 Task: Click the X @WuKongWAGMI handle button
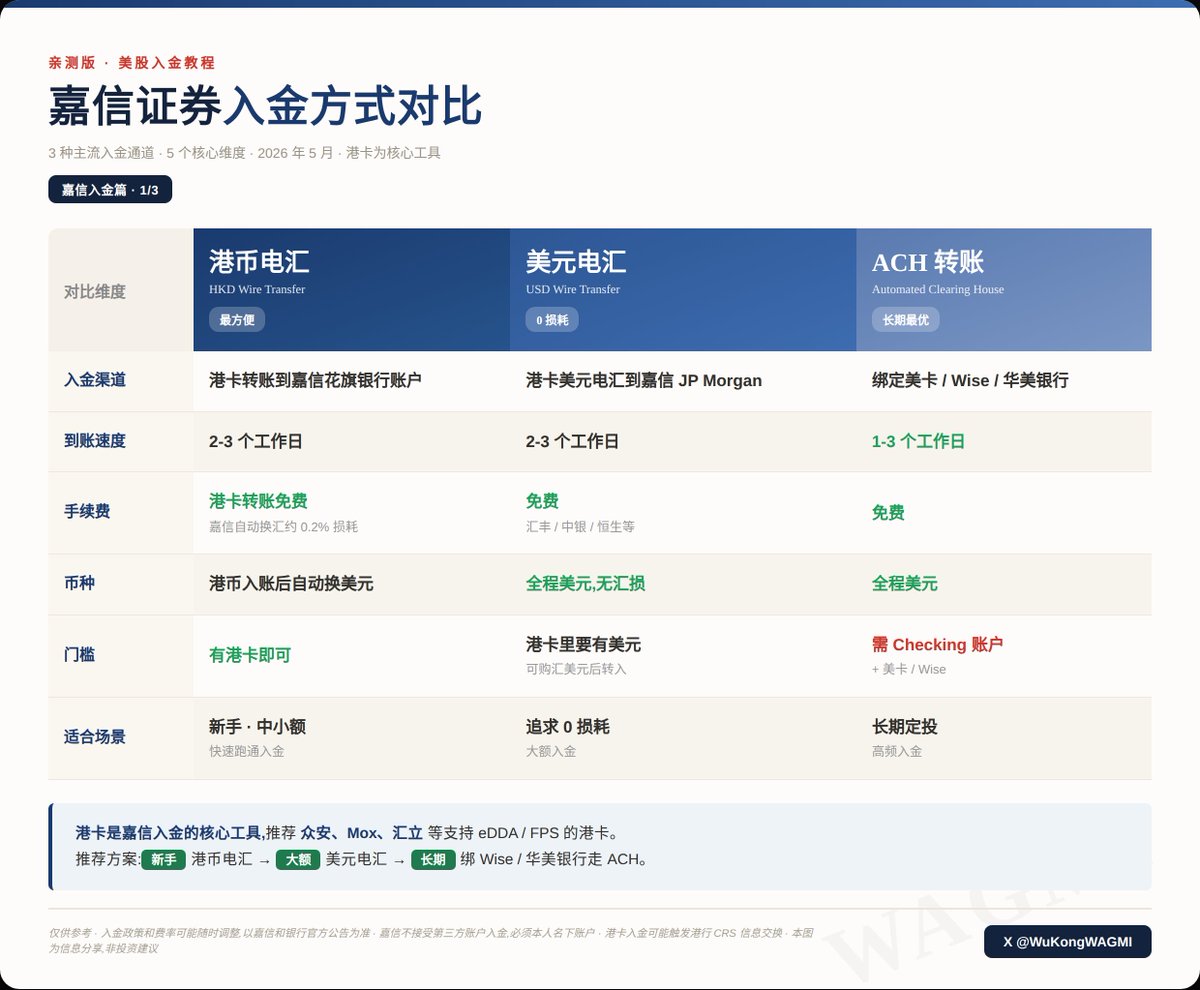pyautogui.click(x=1067, y=942)
